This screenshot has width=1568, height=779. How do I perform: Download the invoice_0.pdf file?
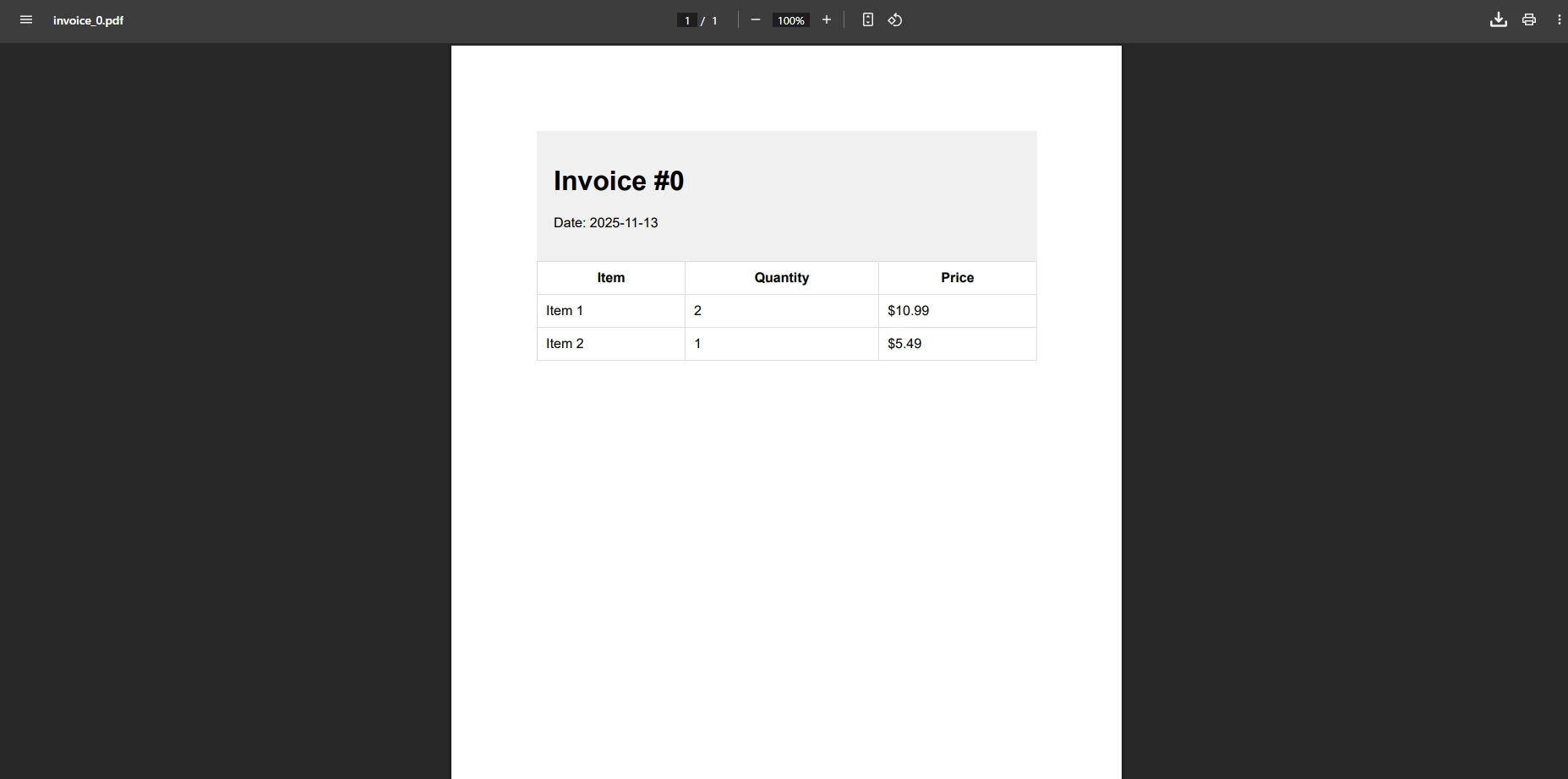coord(1499,19)
